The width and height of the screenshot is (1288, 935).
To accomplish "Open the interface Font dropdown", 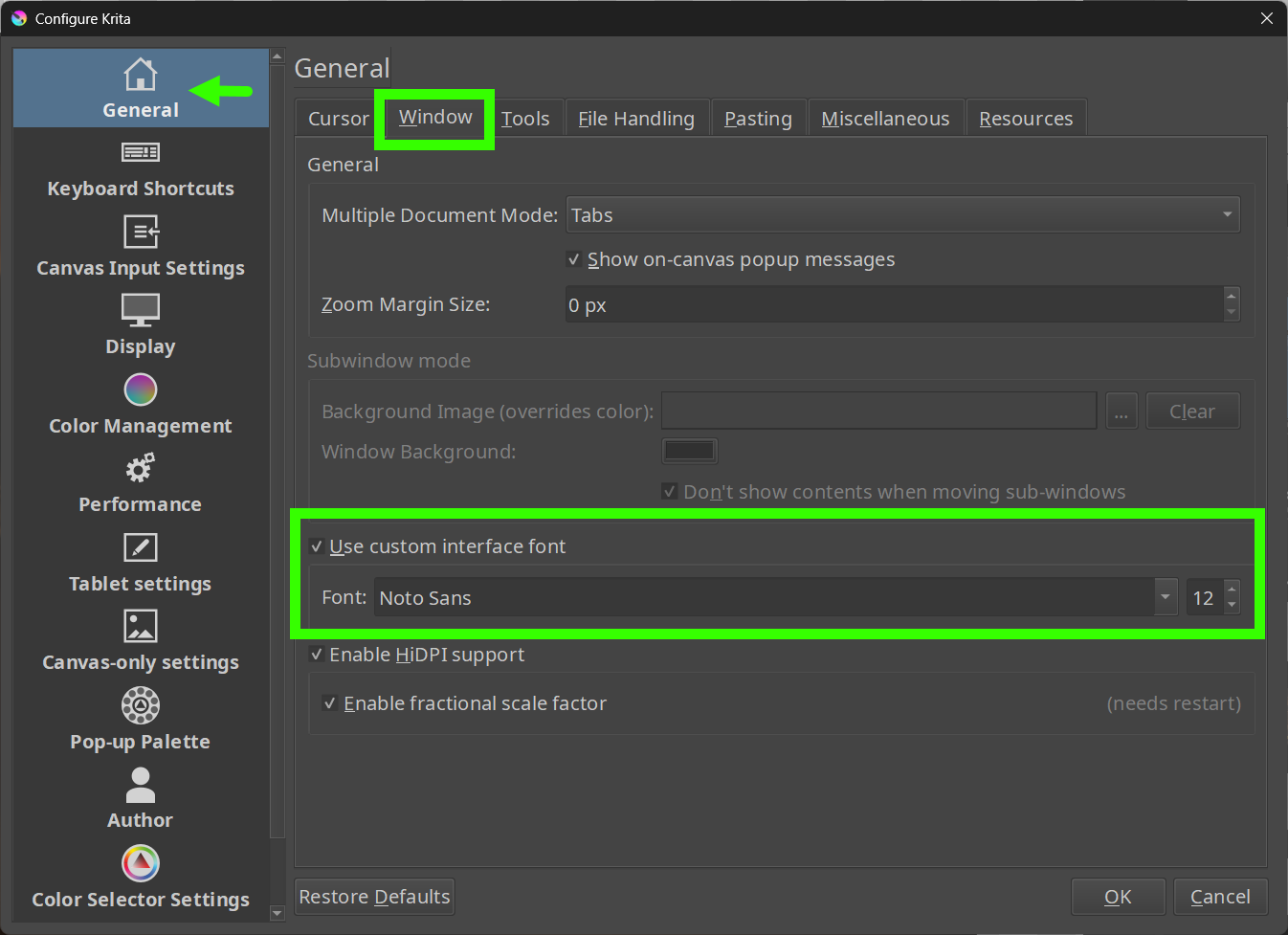I will point(1165,596).
